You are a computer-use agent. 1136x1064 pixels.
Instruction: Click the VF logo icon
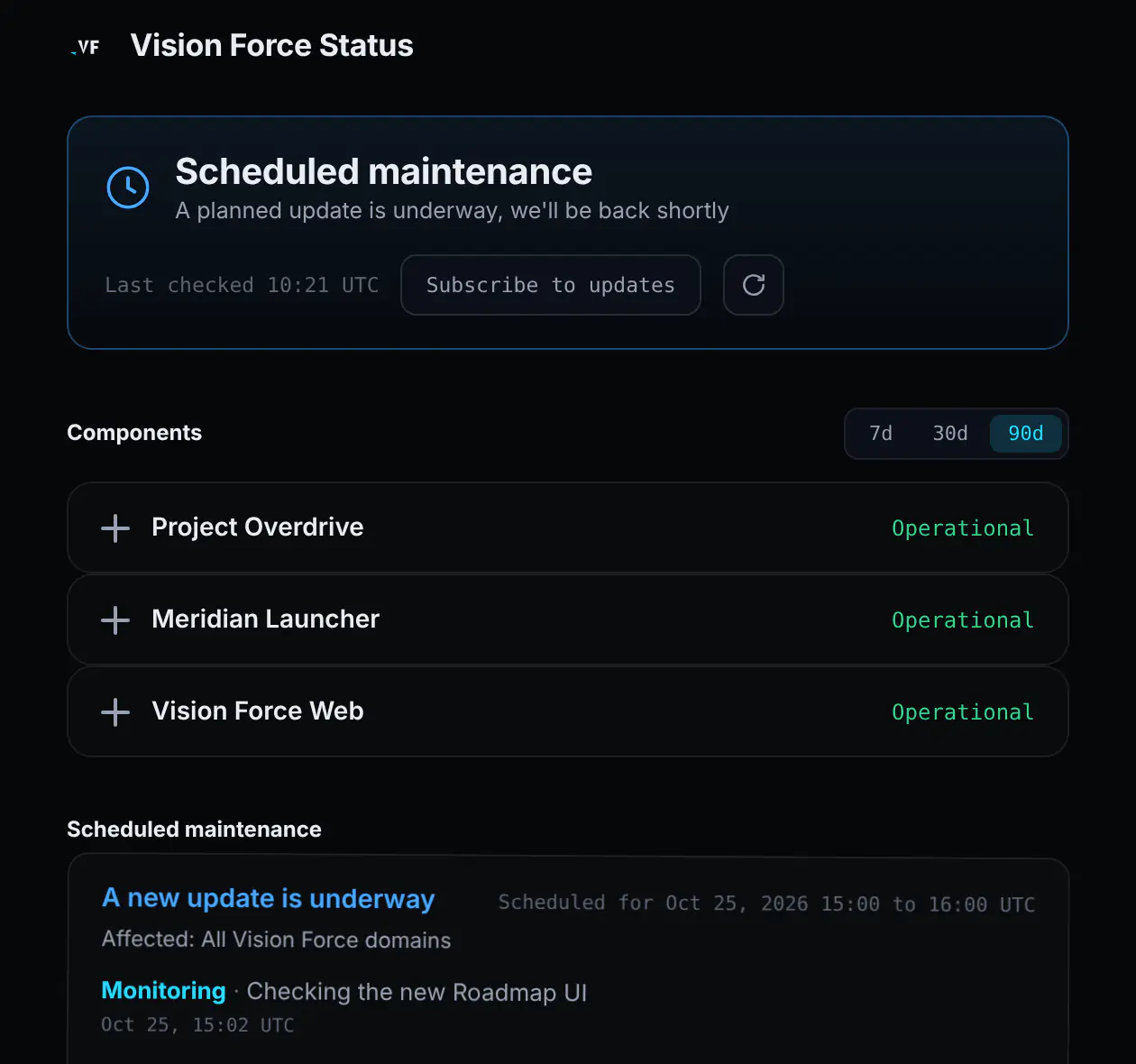click(x=87, y=47)
